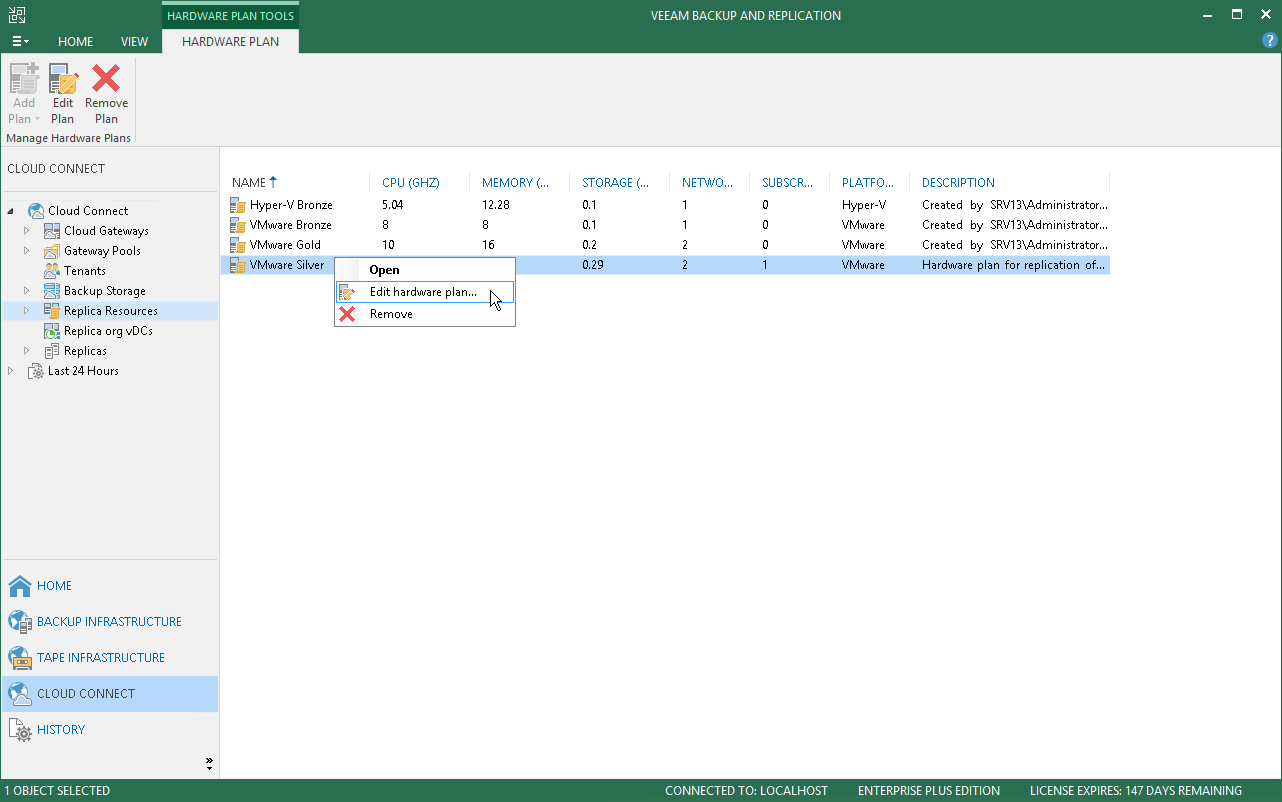The width and height of the screenshot is (1282, 802).
Task: Click the Last 24 Hours tree icon
Action: (36, 371)
